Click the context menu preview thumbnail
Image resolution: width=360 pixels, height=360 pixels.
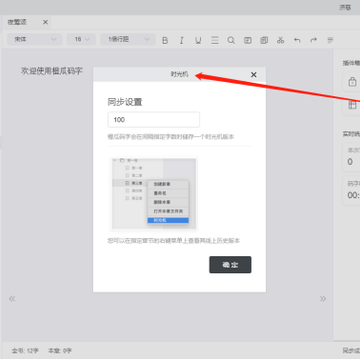click(154, 194)
